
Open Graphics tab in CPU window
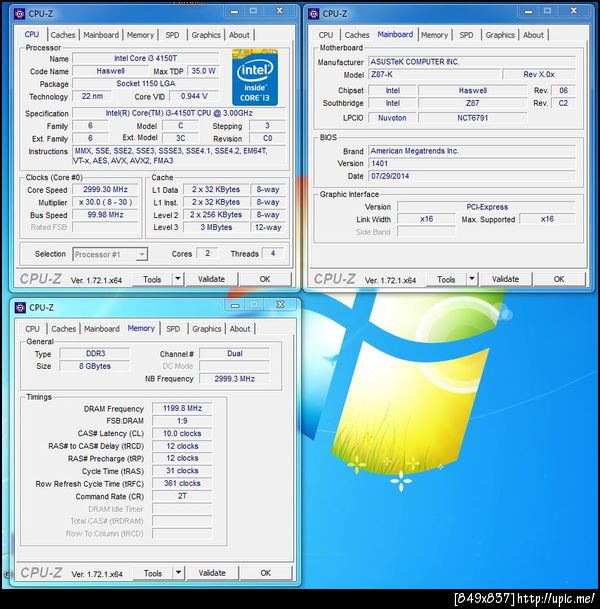[x=206, y=35]
